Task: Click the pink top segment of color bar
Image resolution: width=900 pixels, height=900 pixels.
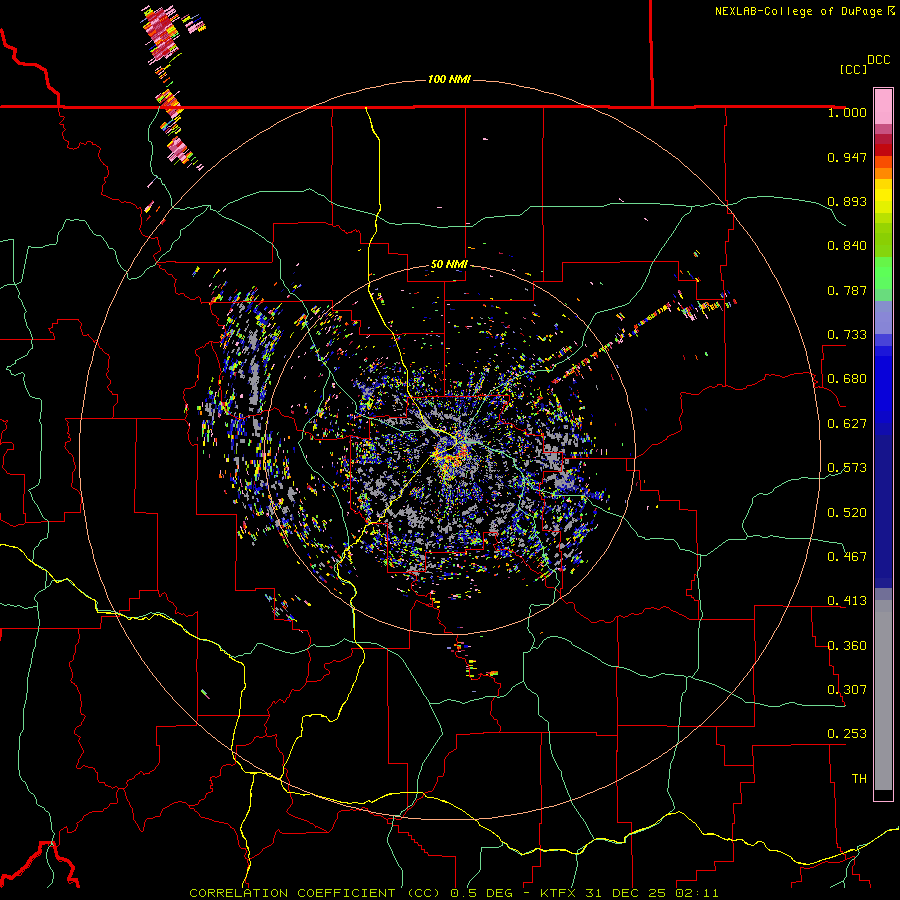Action: (883, 106)
